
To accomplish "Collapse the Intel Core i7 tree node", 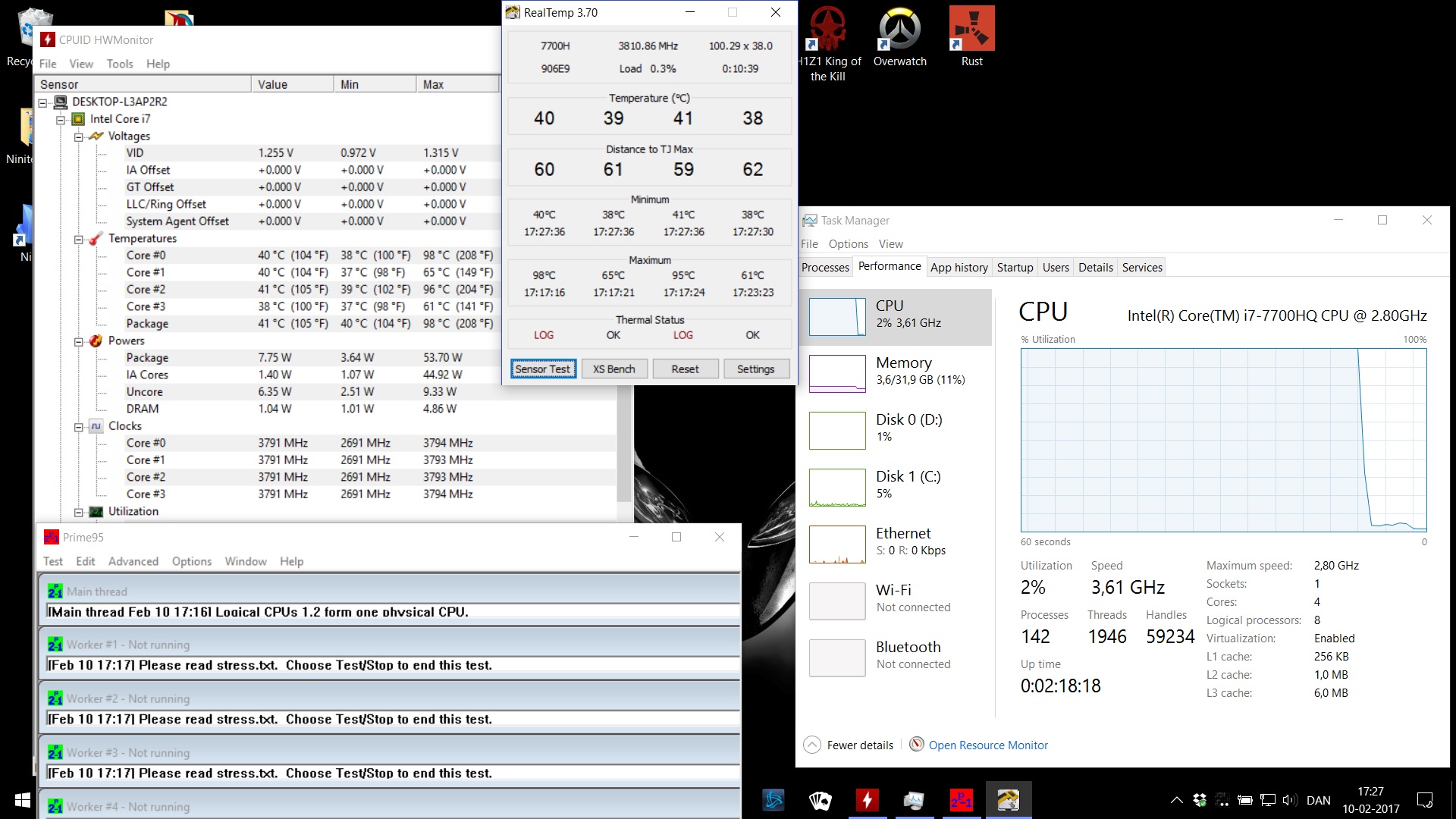I will [x=61, y=120].
